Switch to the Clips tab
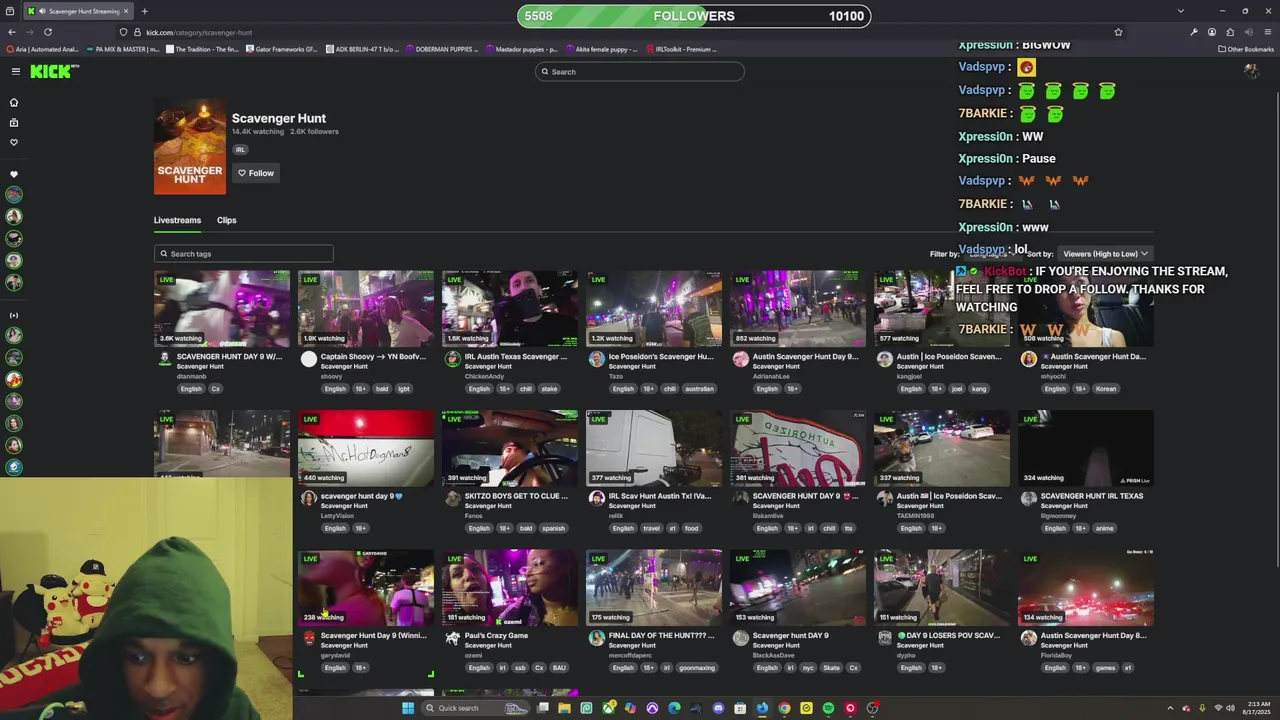This screenshot has width=1280, height=720. point(227,220)
